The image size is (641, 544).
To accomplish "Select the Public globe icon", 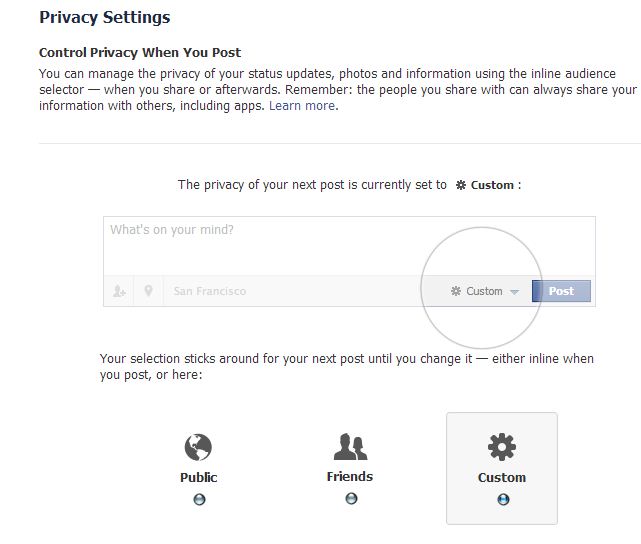I will click(198, 446).
